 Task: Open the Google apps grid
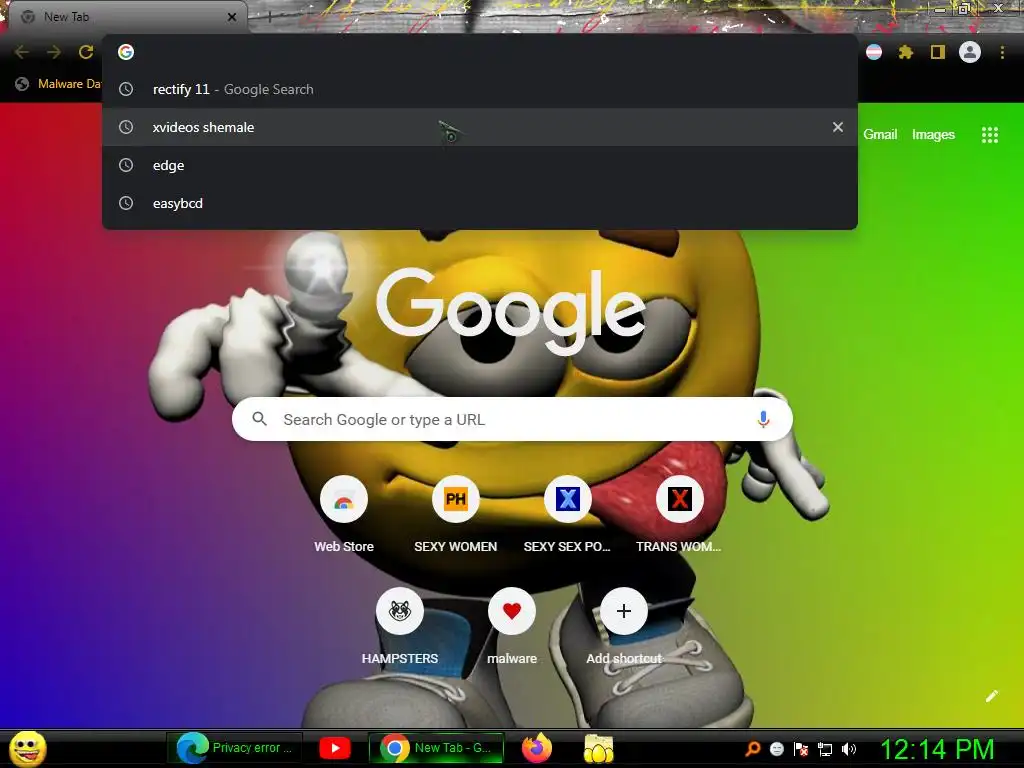click(x=990, y=135)
